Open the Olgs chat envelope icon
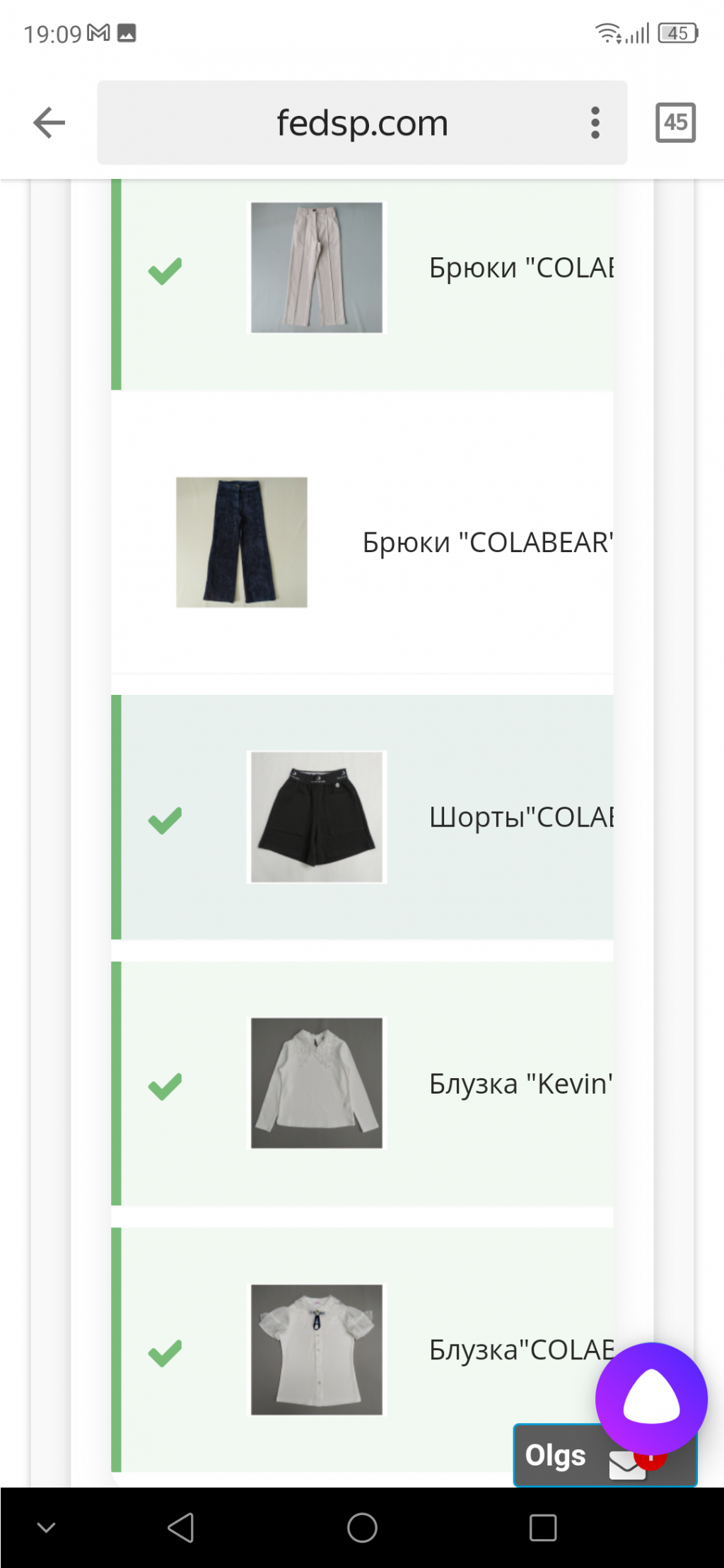The height and width of the screenshot is (1568, 724). (x=626, y=1464)
